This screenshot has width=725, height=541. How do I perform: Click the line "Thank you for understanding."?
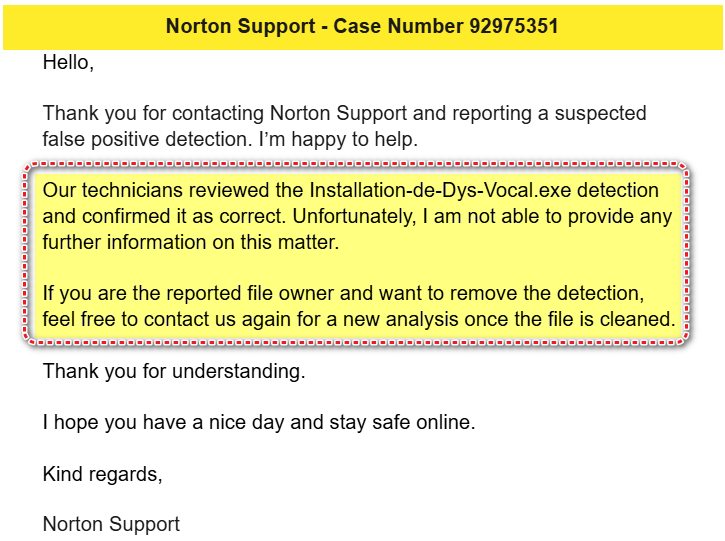[x=173, y=372]
